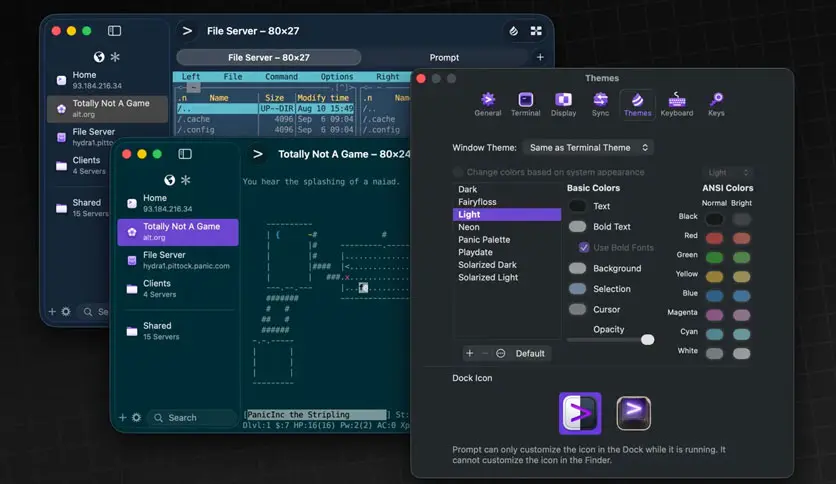Select the Themes preferences tab
Viewport: 836px width, 484px height.
(637, 104)
